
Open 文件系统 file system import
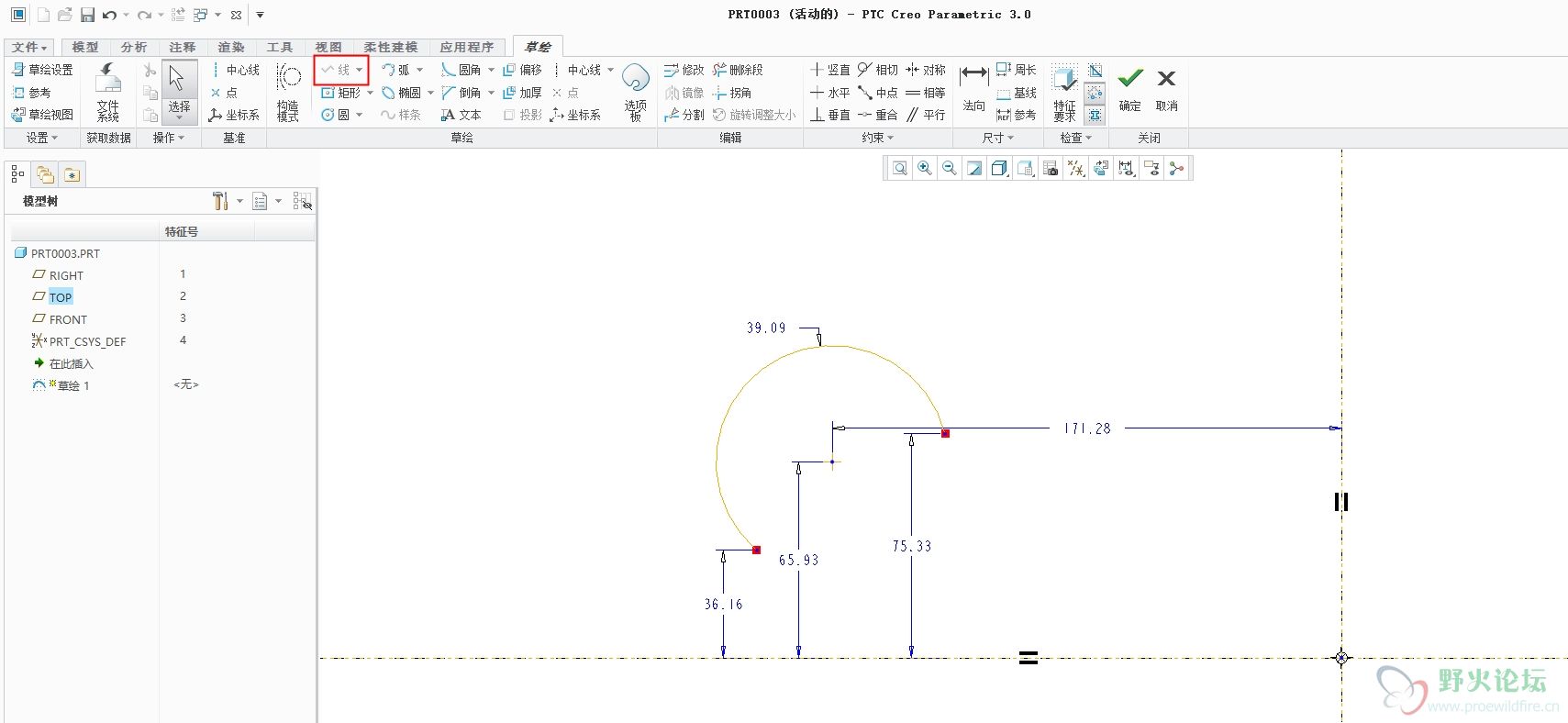[x=108, y=93]
